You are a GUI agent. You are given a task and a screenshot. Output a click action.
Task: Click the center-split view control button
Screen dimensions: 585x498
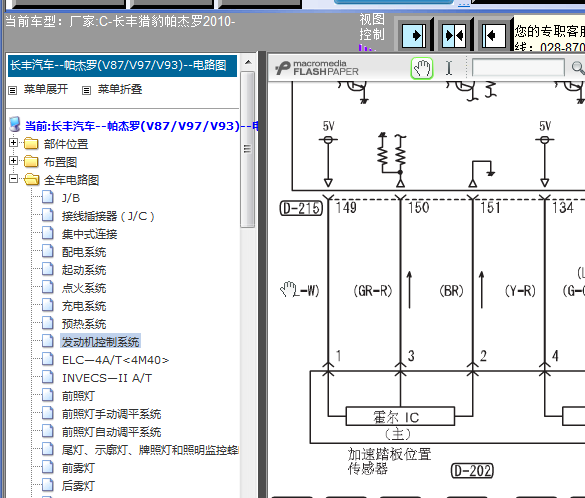coord(454,35)
